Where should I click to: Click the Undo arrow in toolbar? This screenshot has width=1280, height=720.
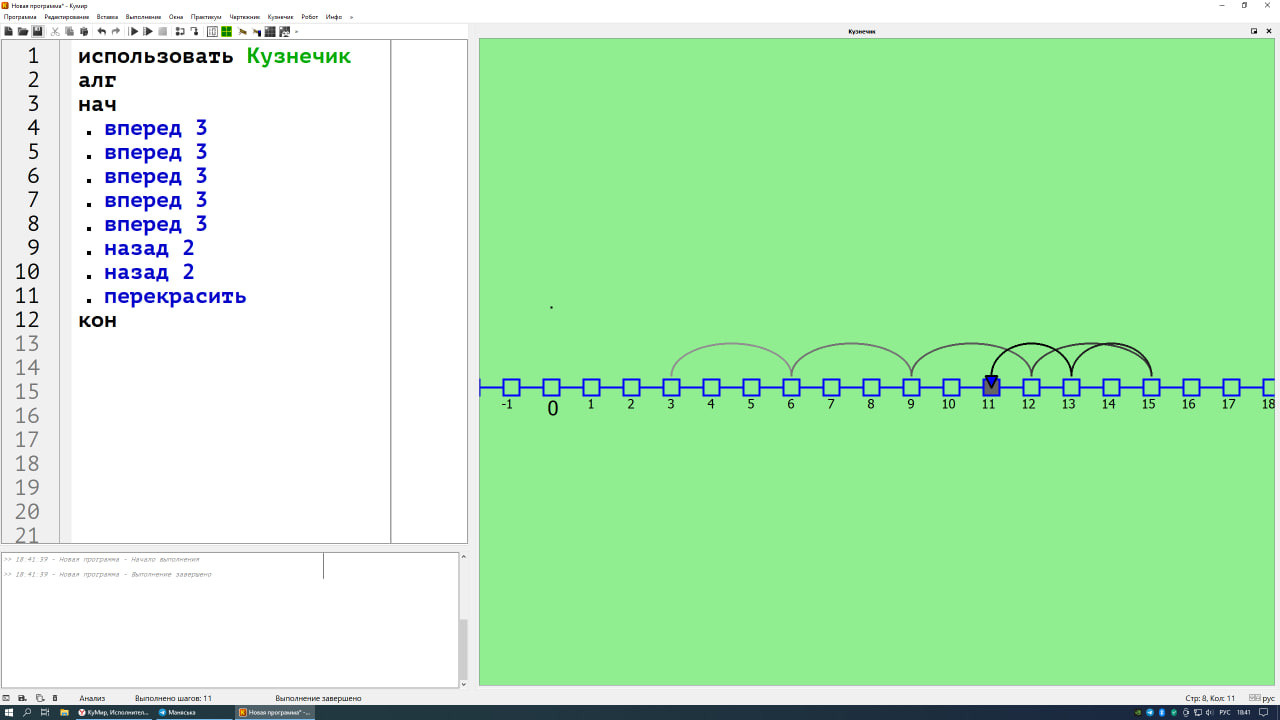click(101, 31)
